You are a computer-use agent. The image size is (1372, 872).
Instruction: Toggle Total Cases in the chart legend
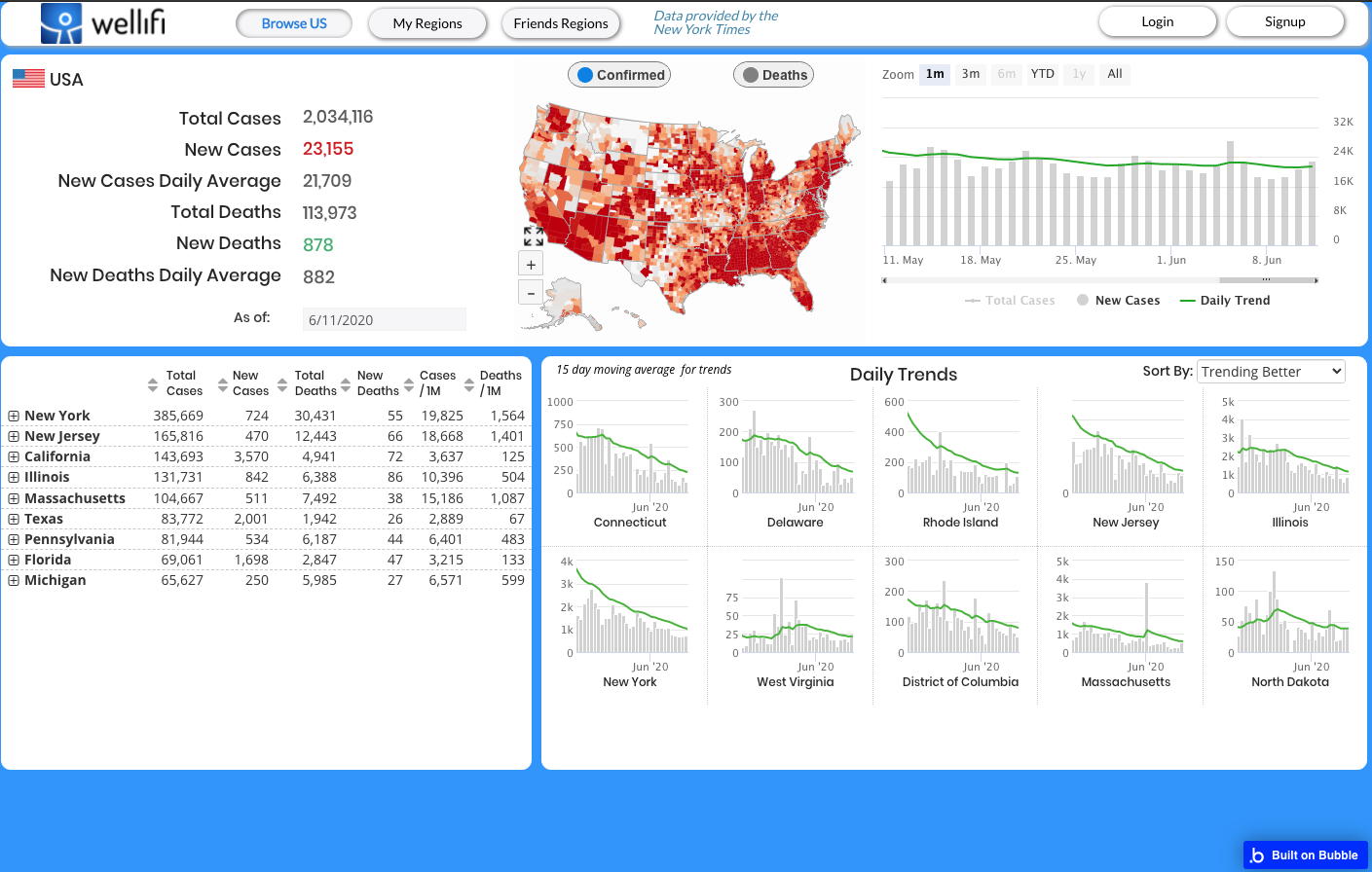pyautogui.click(x=1010, y=300)
